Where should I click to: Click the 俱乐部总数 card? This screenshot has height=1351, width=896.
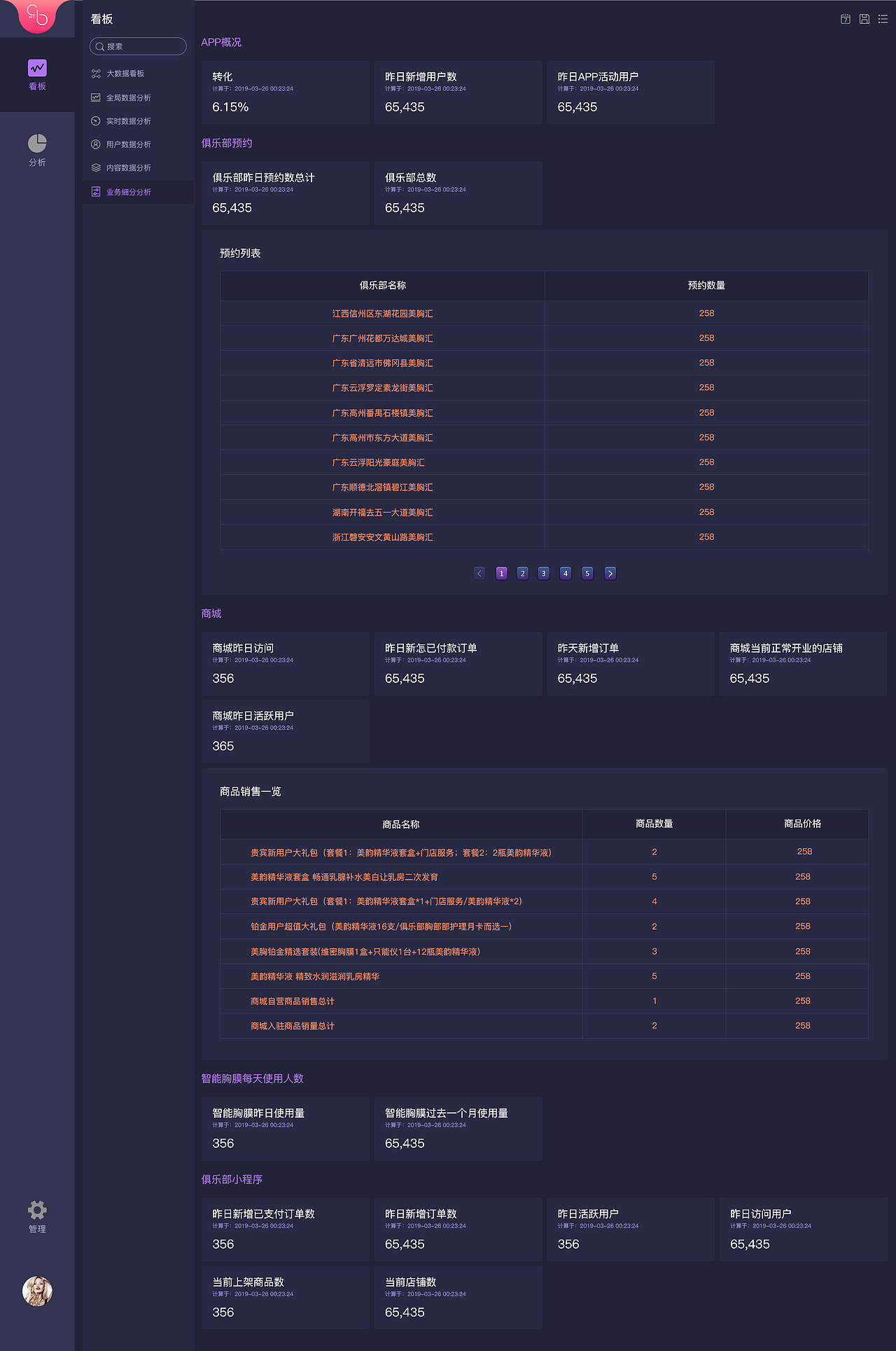pyautogui.click(x=458, y=193)
